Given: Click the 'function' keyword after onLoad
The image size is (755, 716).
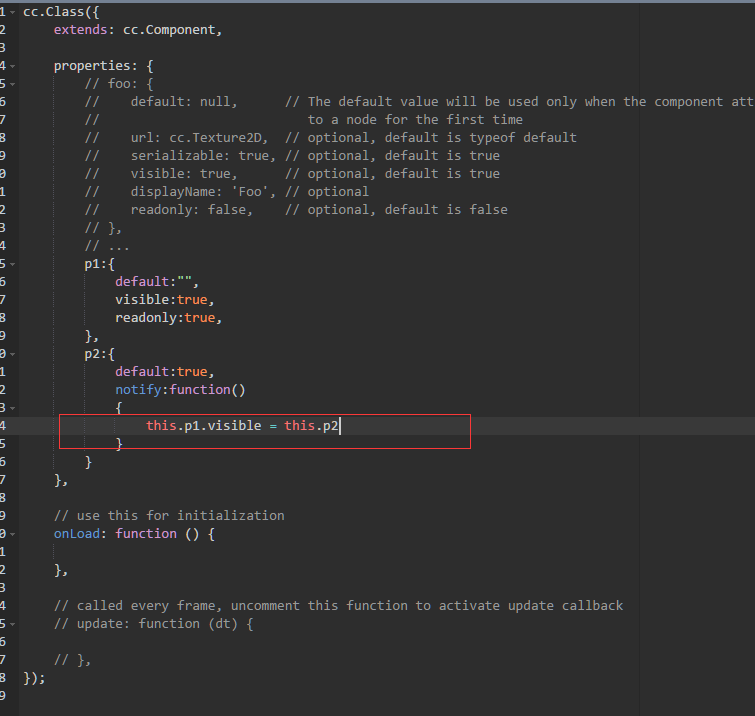Looking at the screenshot, I should tap(146, 534).
